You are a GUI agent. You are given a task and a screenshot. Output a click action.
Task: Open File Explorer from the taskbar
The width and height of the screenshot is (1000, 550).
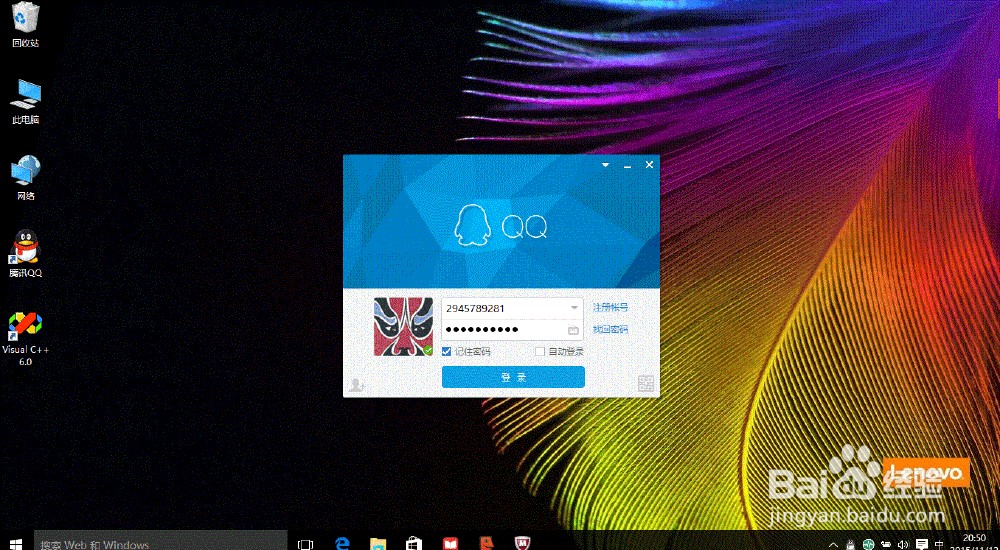pos(378,544)
